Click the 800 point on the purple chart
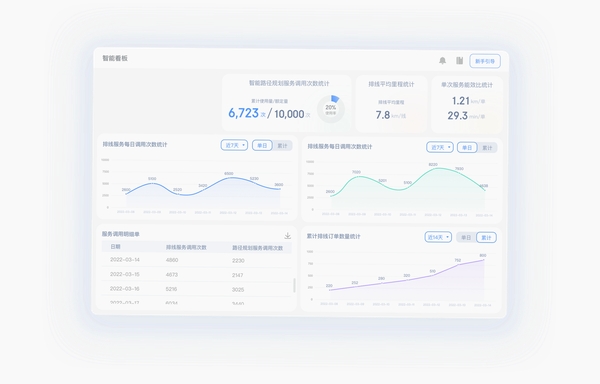The height and width of the screenshot is (384, 600). [483, 255]
